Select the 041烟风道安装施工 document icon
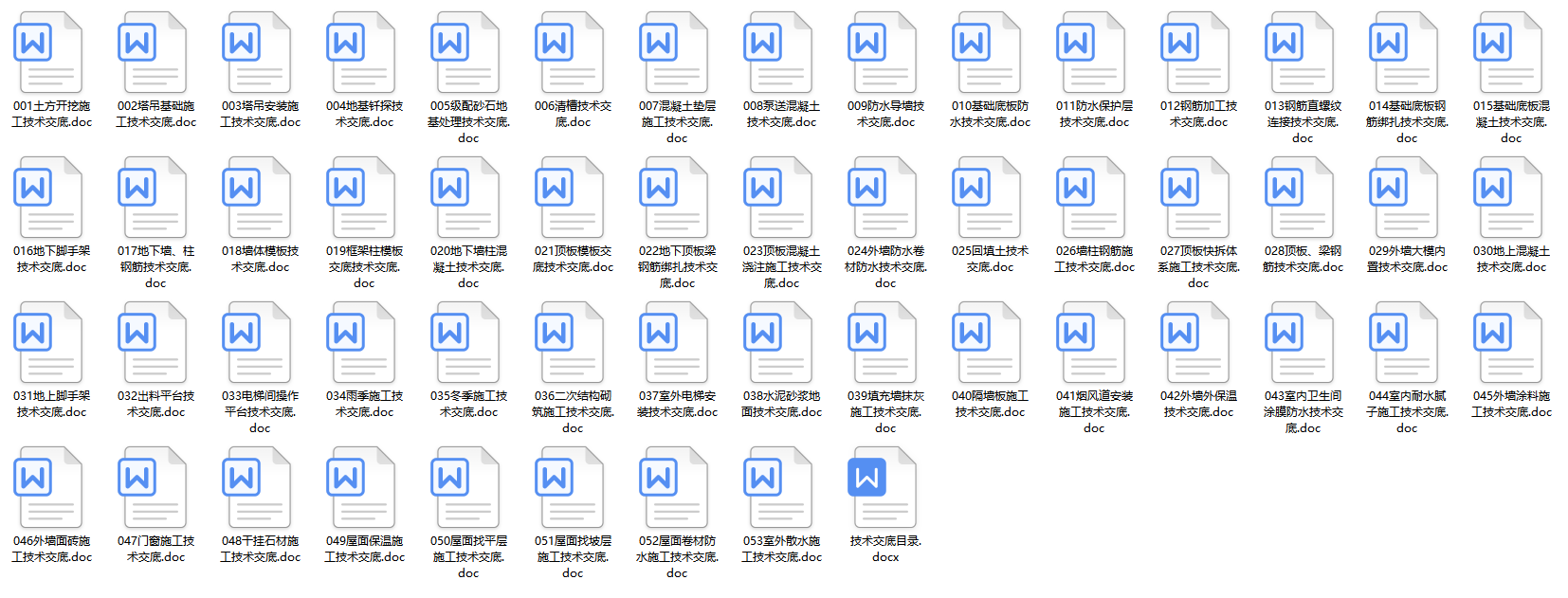The height and width of the screenshot is (598, 1568). point(1090,342)
